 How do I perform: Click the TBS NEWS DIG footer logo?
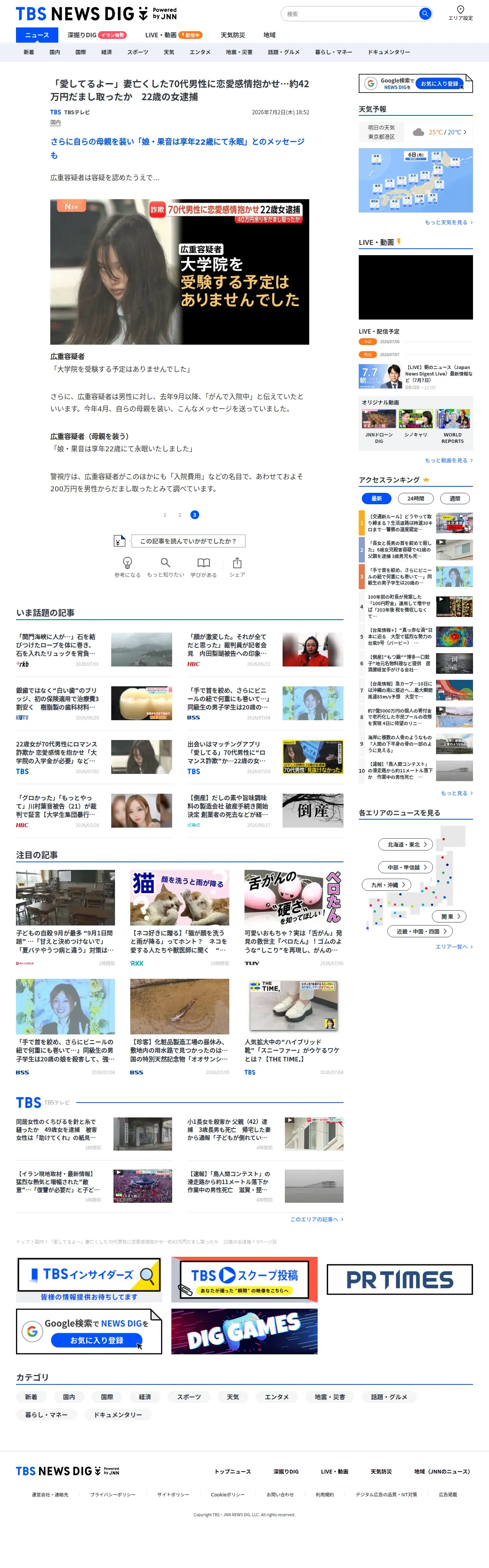(67, 1472)
